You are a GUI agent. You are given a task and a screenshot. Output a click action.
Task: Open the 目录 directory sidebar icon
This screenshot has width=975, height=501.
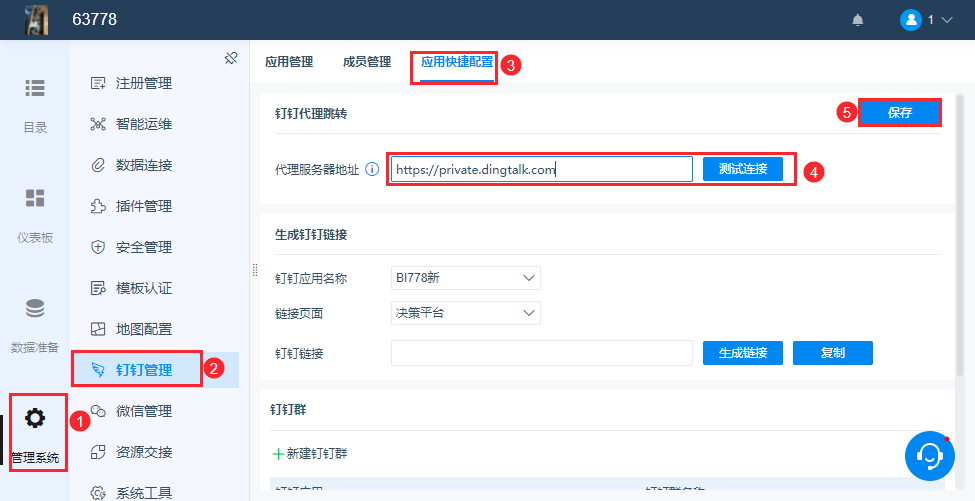(35, 88)
